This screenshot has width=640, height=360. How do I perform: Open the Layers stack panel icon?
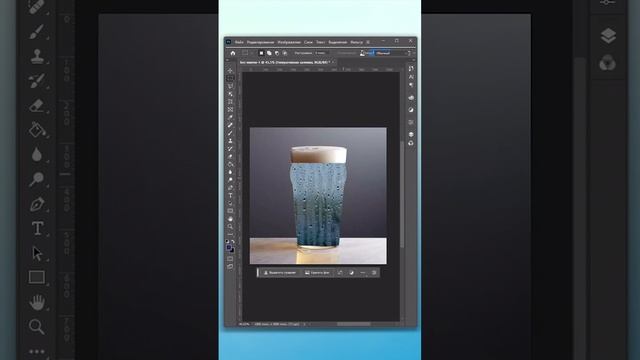coord(411,134)
